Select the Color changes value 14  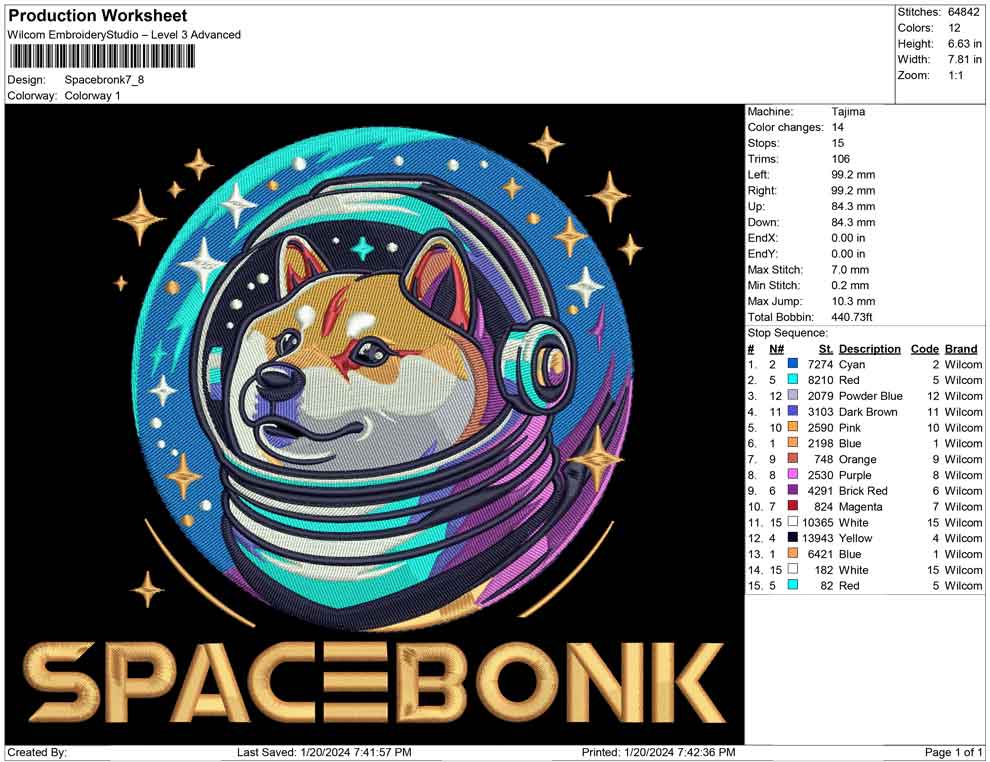(838, 128)
